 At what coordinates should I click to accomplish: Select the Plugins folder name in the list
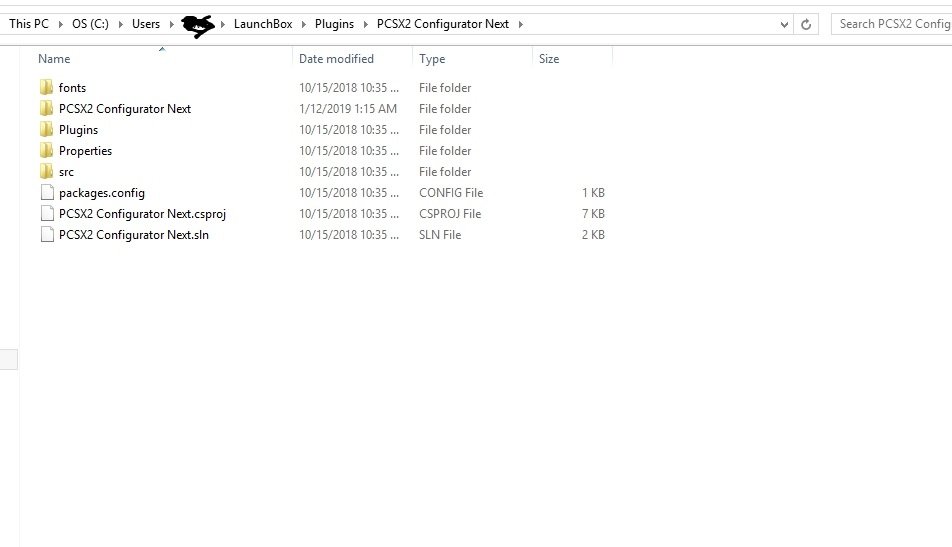78,130
